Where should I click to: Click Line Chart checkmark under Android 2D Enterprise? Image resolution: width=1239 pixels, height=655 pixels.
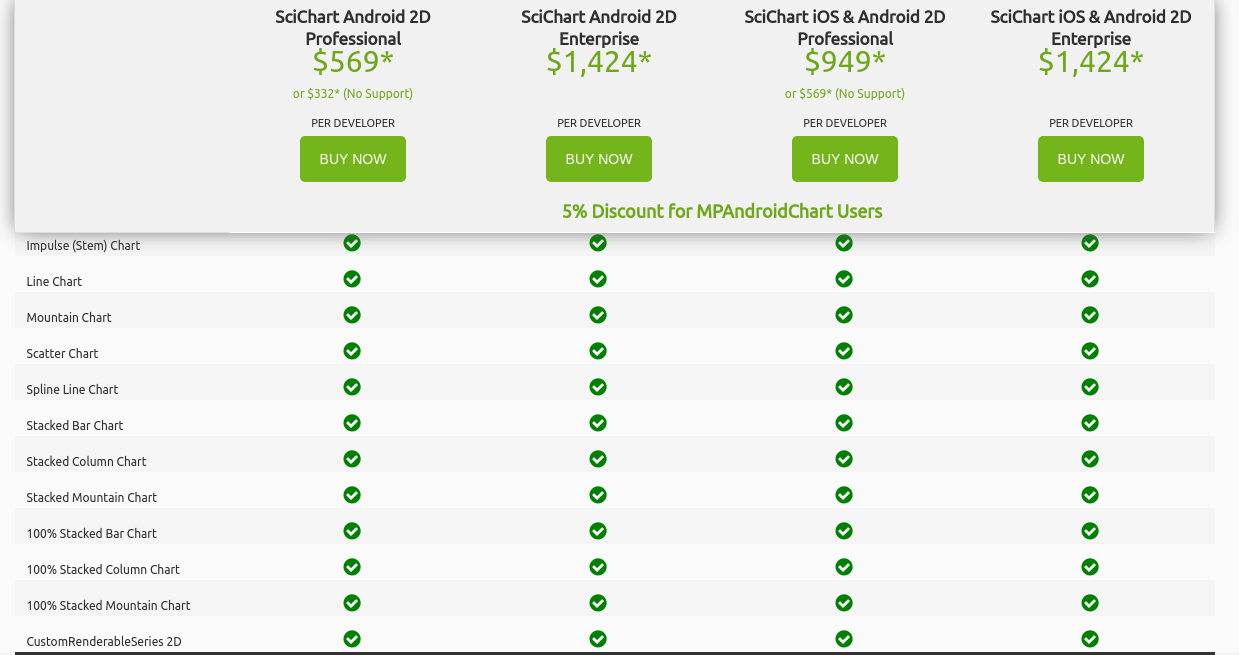[598, 279]
